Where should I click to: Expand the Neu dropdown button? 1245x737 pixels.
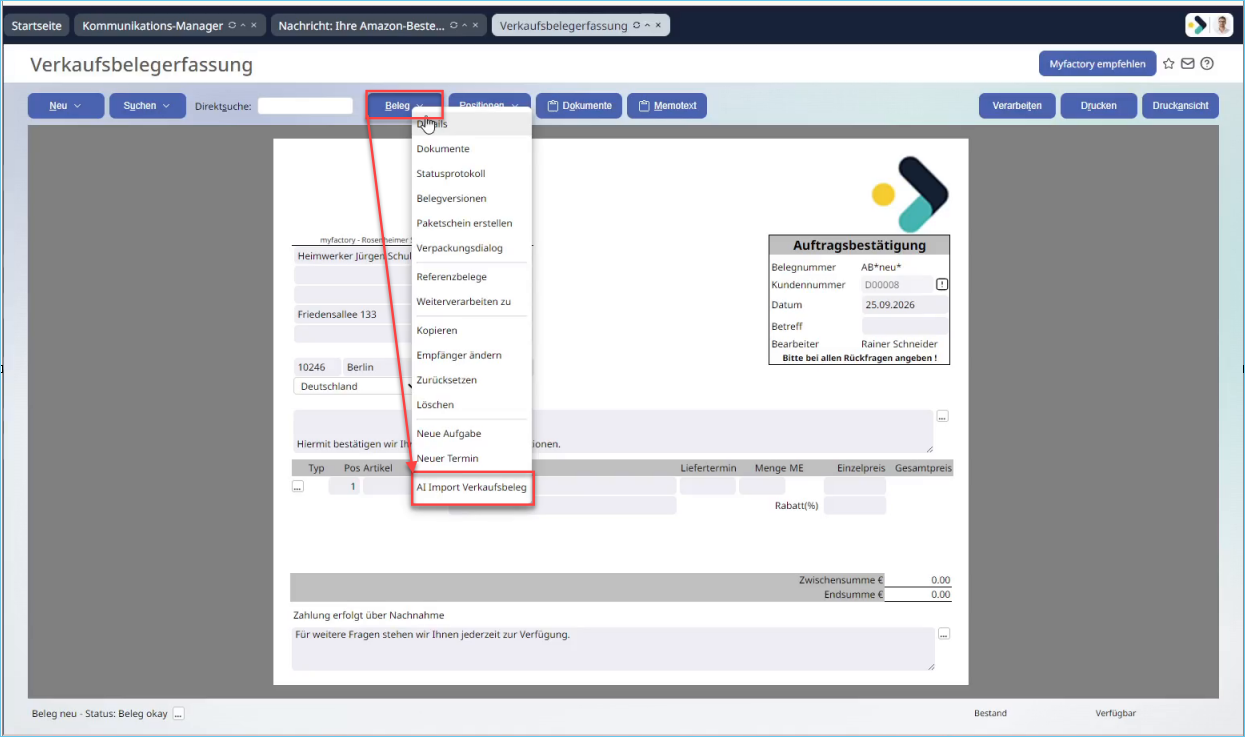point(65,106)
